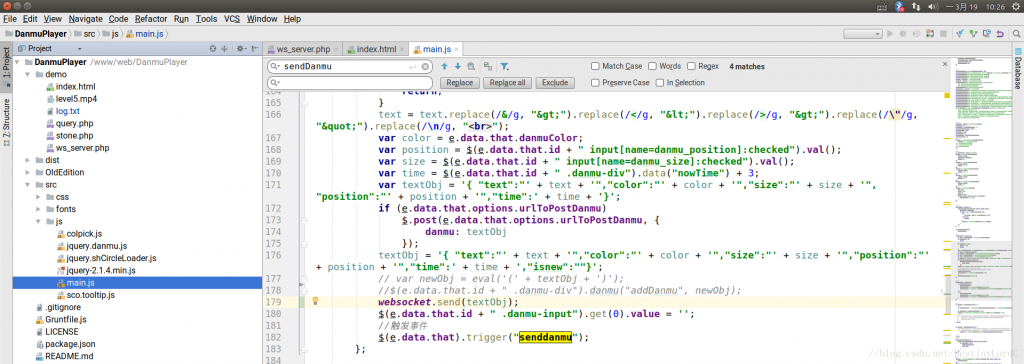Collapse the js folder
This screenshot has width=1024, height=364.
(x=38, y=222)
